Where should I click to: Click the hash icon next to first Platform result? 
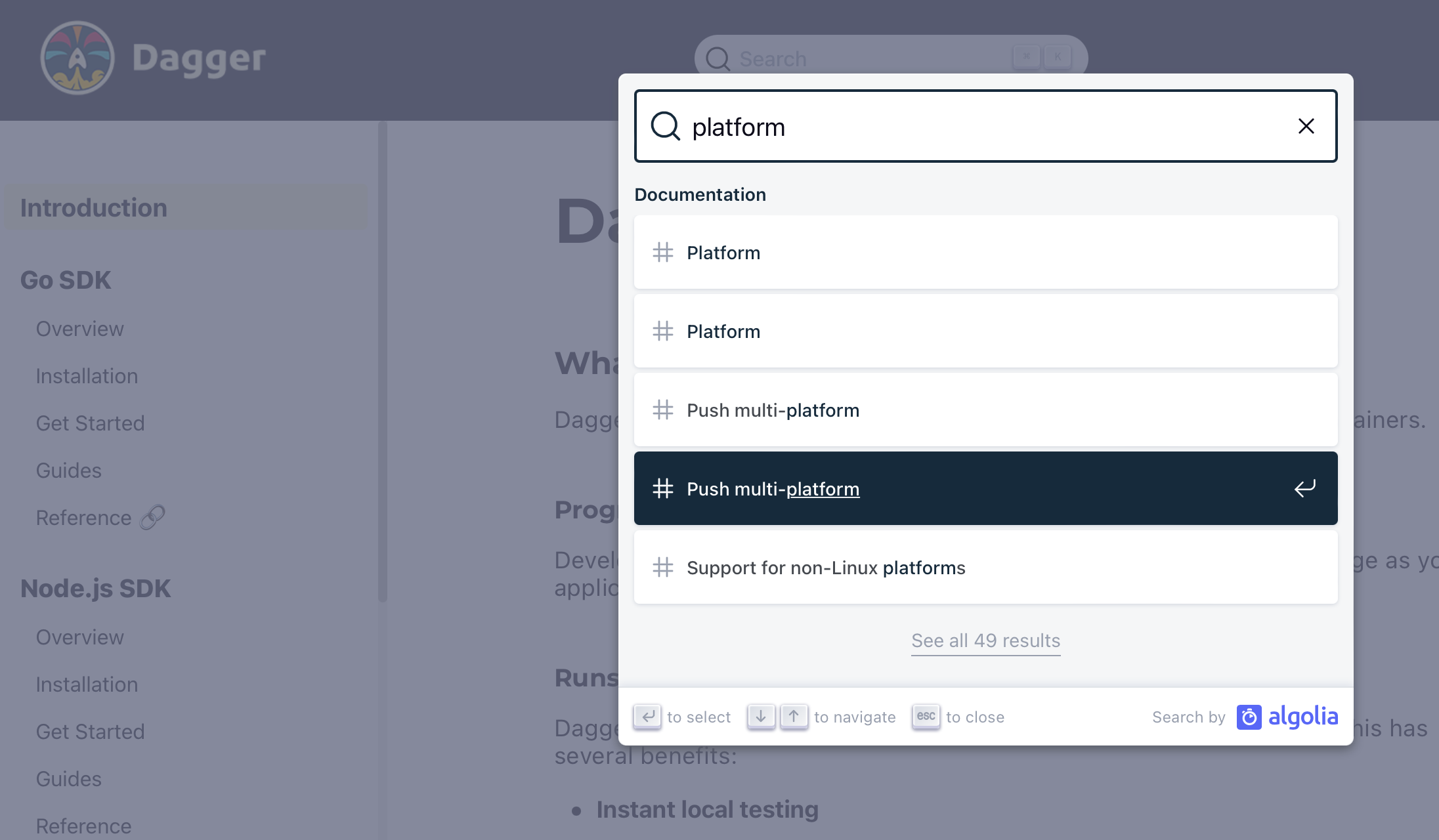click(x=662, y=252)
